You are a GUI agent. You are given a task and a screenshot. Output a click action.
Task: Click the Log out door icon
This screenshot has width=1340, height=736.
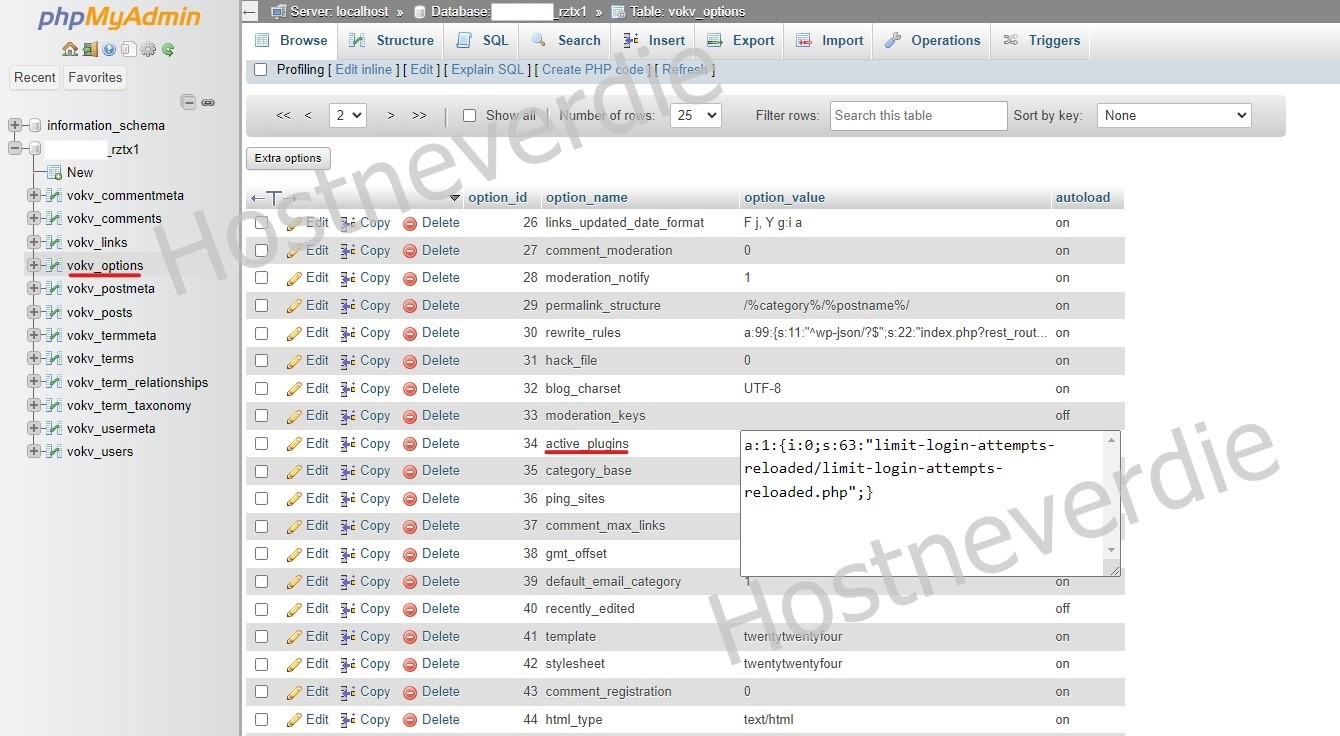coord(89,49)
